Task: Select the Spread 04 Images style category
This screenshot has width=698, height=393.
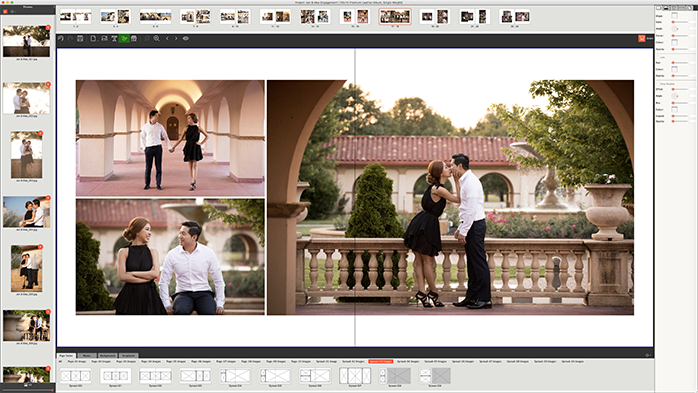Action: click(408, 361)
